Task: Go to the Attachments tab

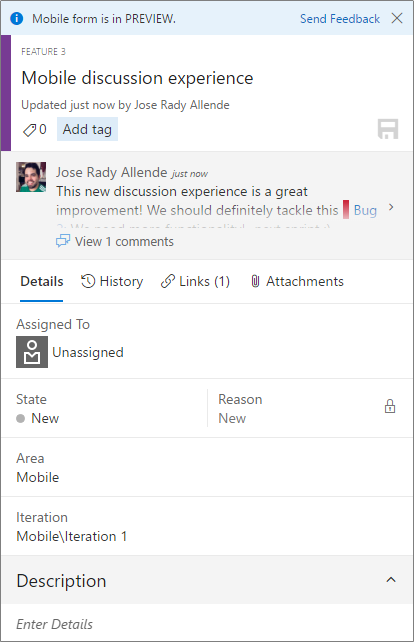Action: point(297,281)
